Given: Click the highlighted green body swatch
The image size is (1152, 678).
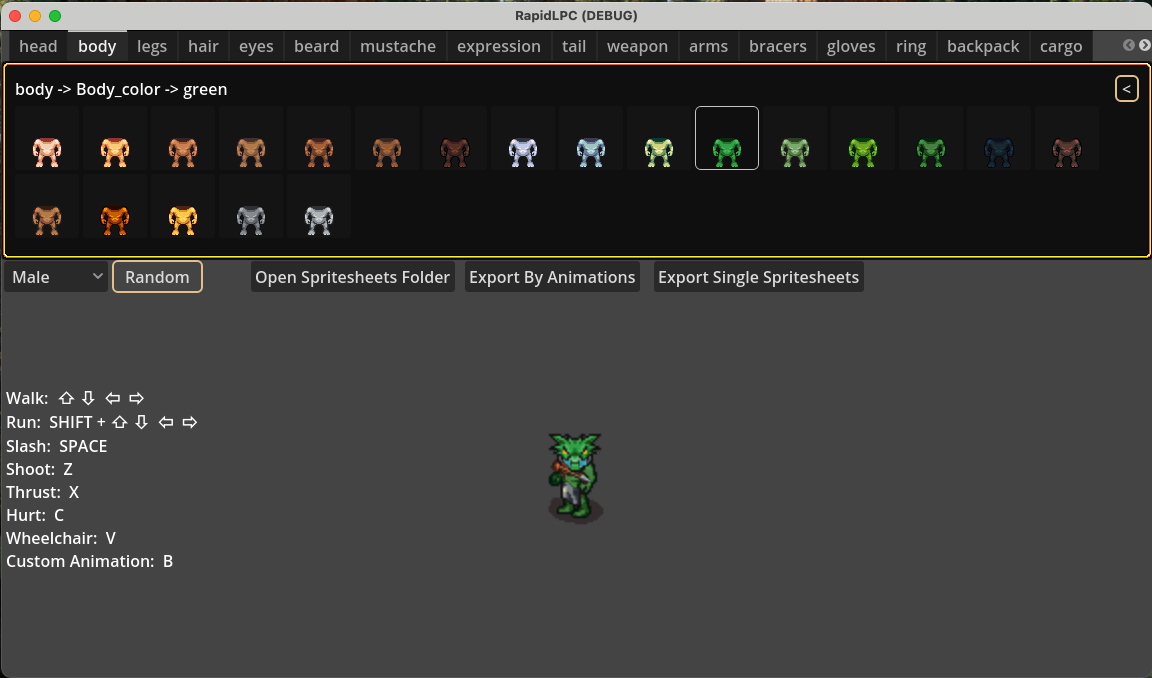Looking at the screenshot, I should point(727,138).
